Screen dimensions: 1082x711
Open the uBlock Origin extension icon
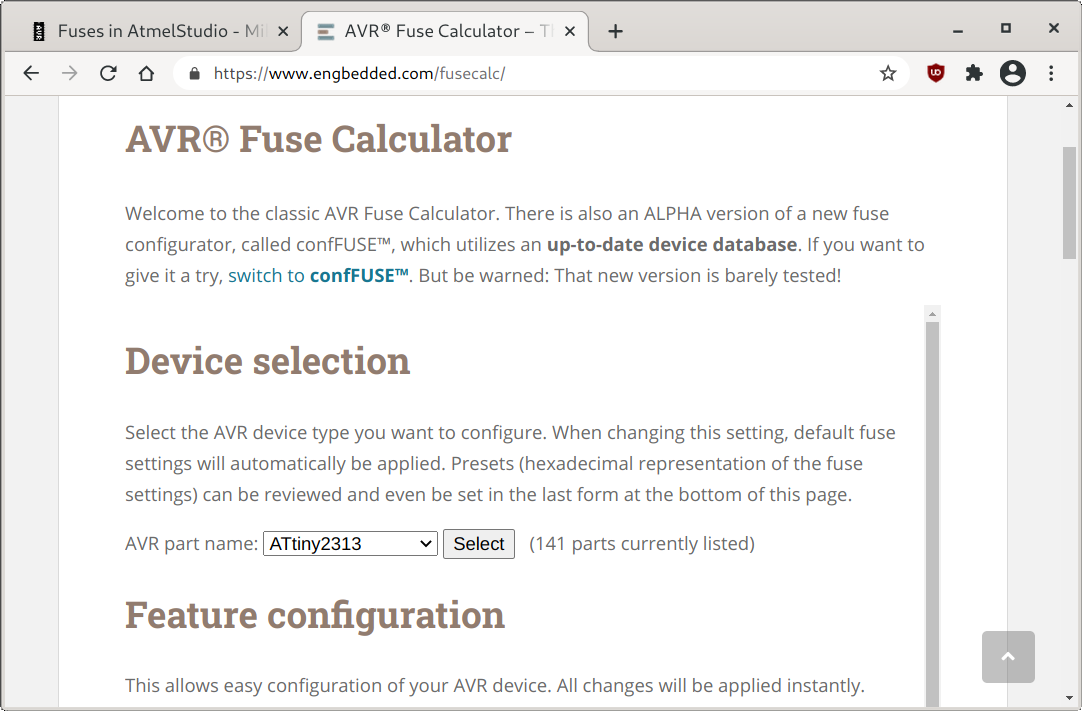point(936,73)
